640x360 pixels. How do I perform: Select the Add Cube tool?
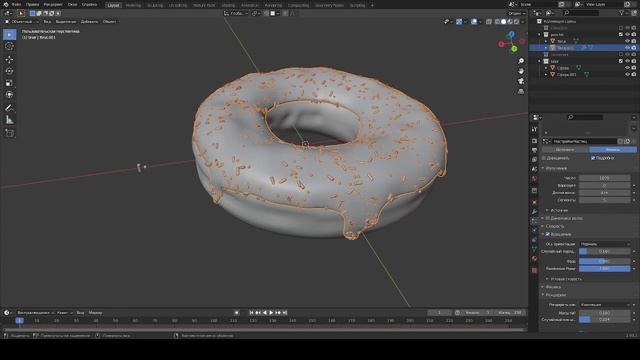coord(9,133)
